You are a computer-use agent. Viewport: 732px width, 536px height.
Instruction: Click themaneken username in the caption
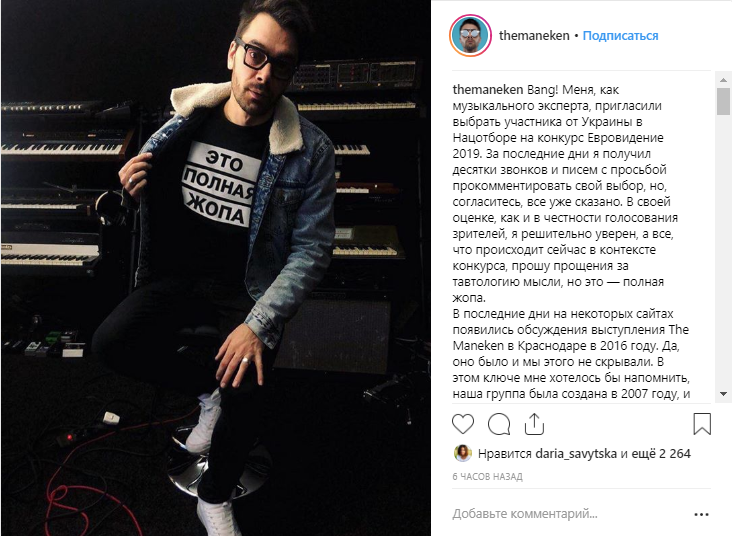click(487, 90)
